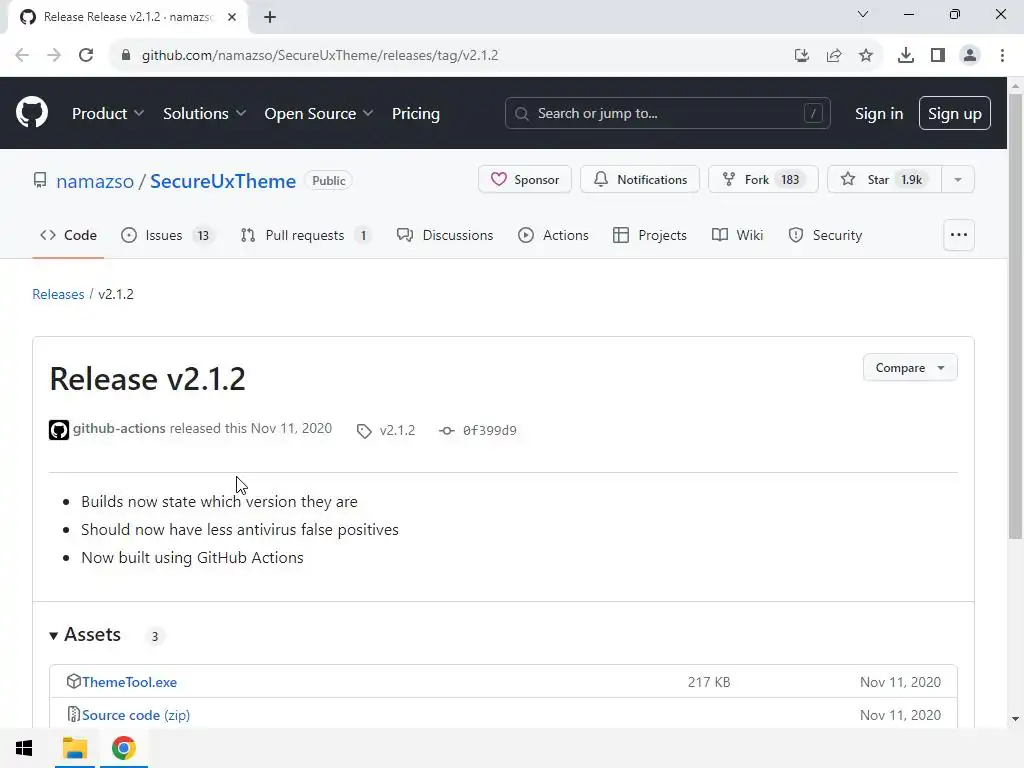Click the github-actions avatar icon
This screenshot has width=1024, height=768.
point(59,430)
